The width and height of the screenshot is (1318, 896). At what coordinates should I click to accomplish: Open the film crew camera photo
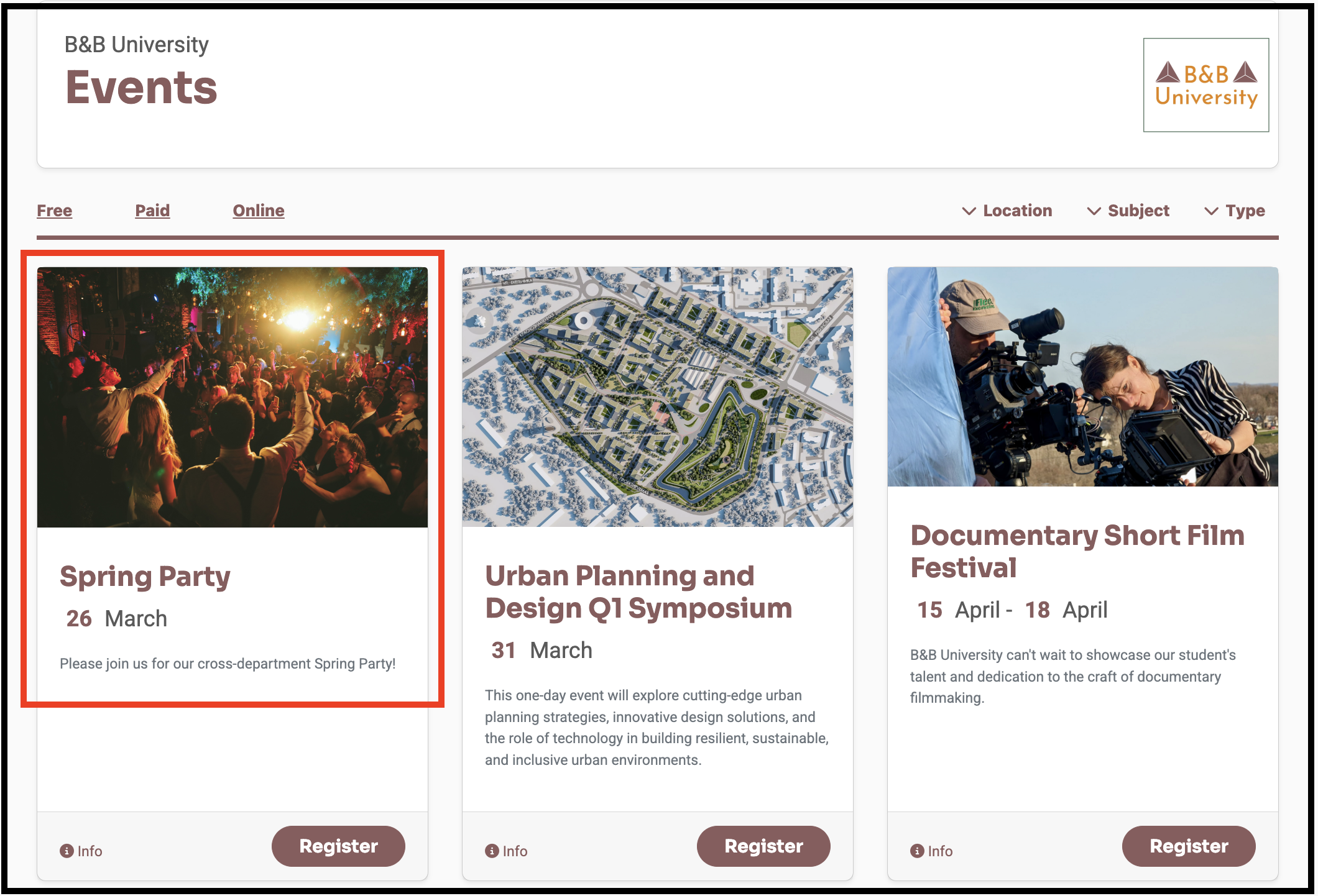click(x=1083, y=377)
